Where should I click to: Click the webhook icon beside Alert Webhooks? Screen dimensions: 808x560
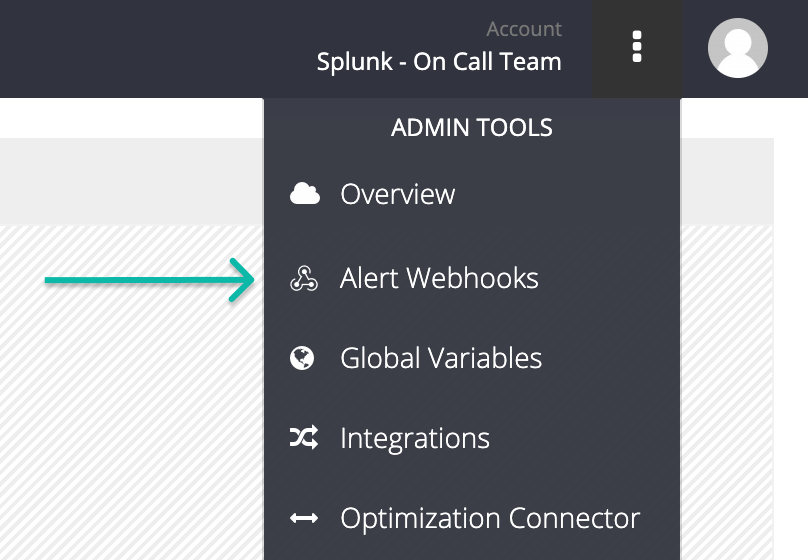click(304, 278)
